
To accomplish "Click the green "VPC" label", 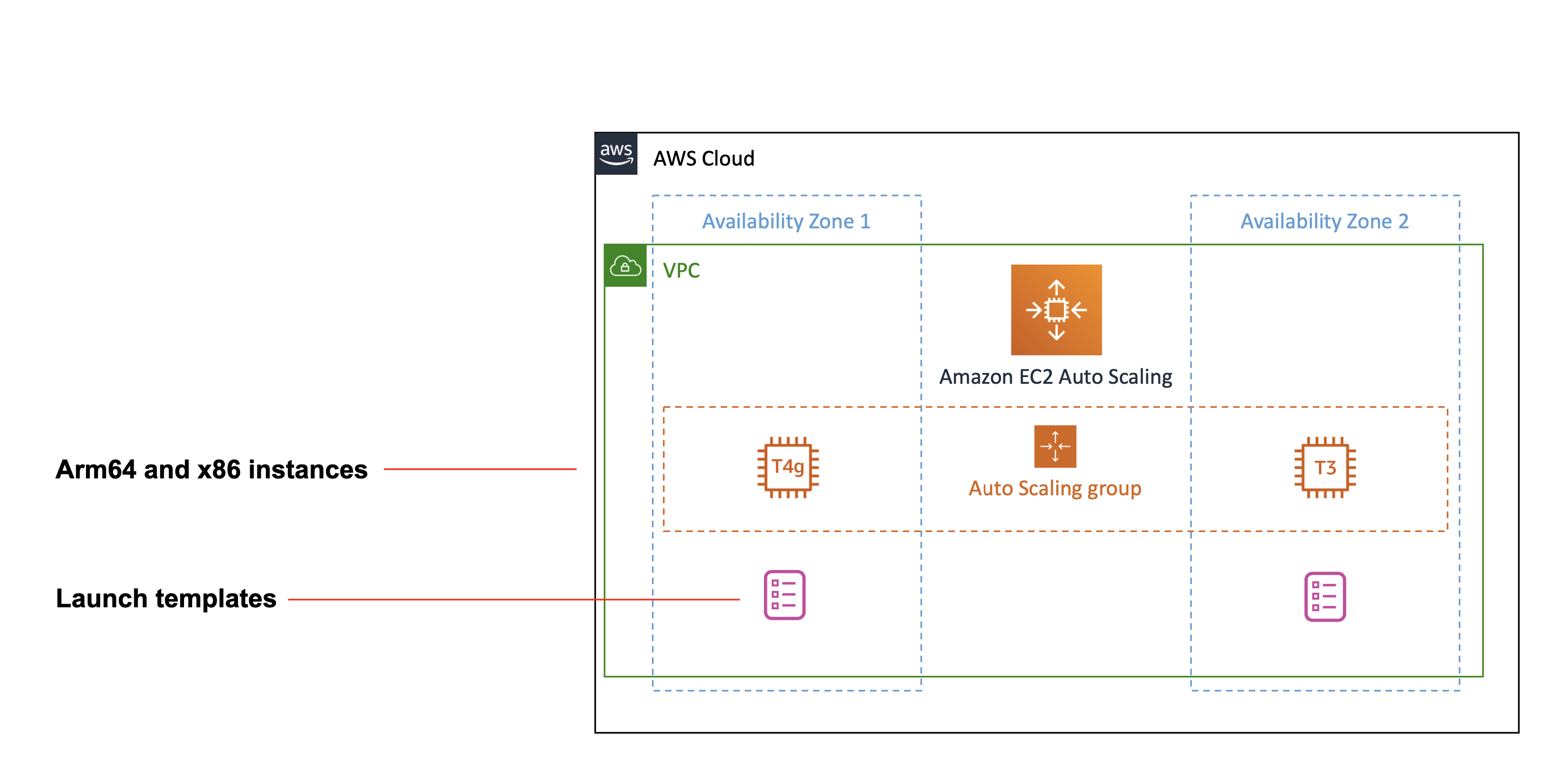I will point(681,270).
